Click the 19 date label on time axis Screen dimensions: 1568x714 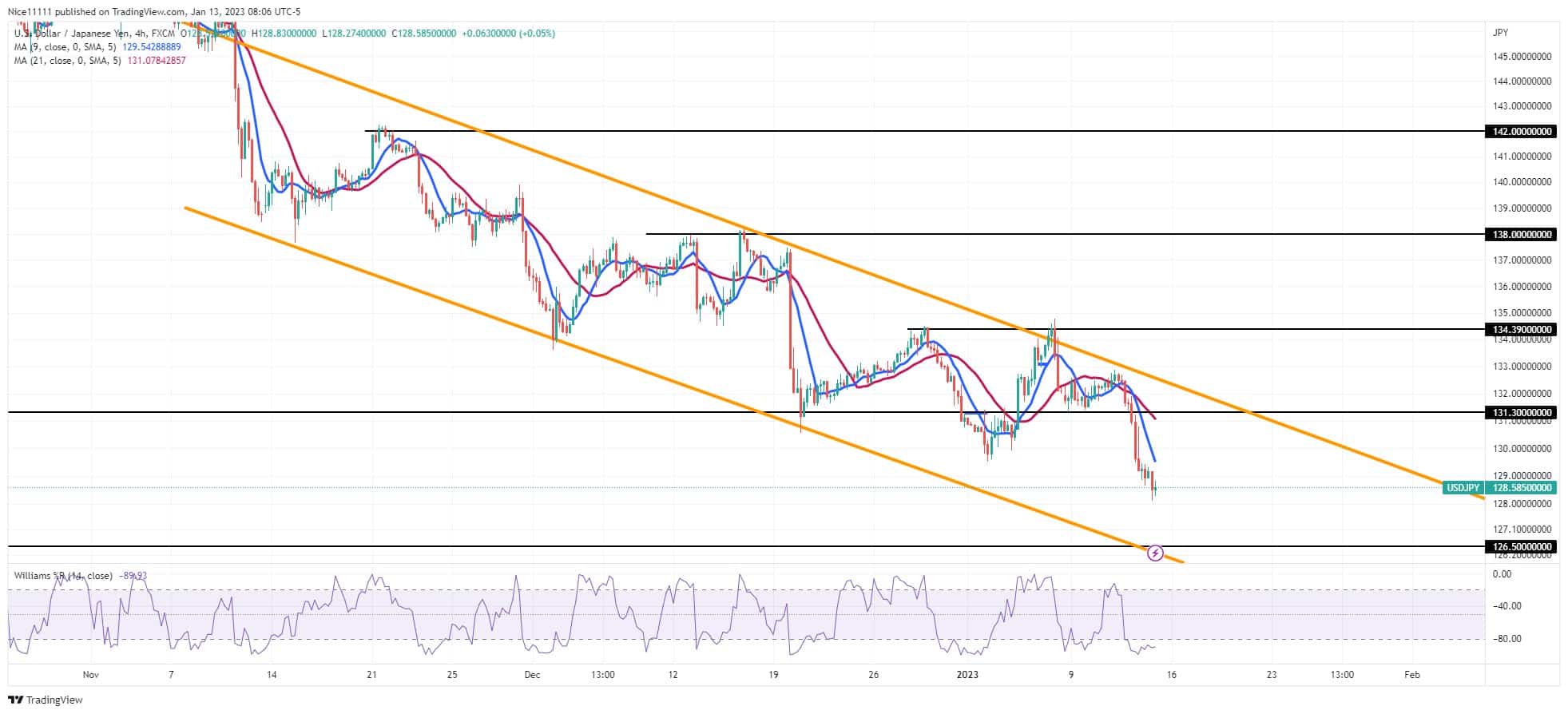click(x=772, y=675)
